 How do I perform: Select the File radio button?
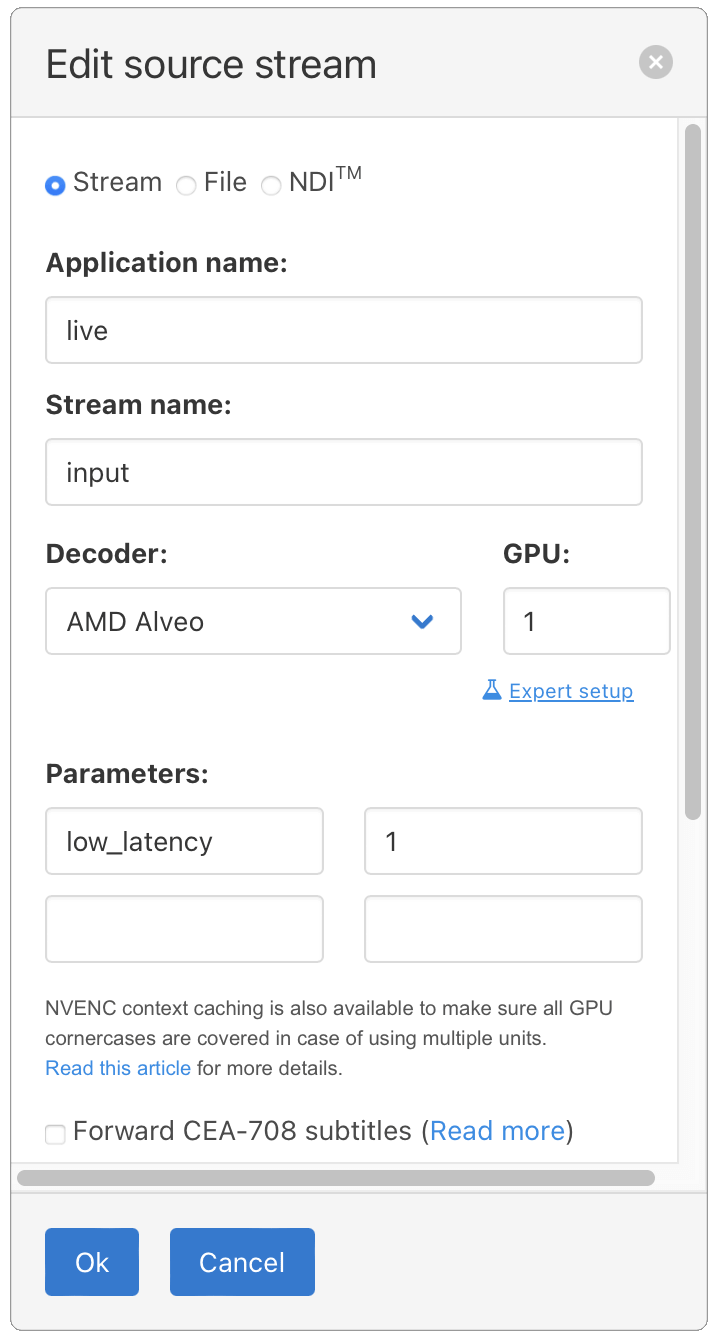pyautogui.click(x=186, y=185)
